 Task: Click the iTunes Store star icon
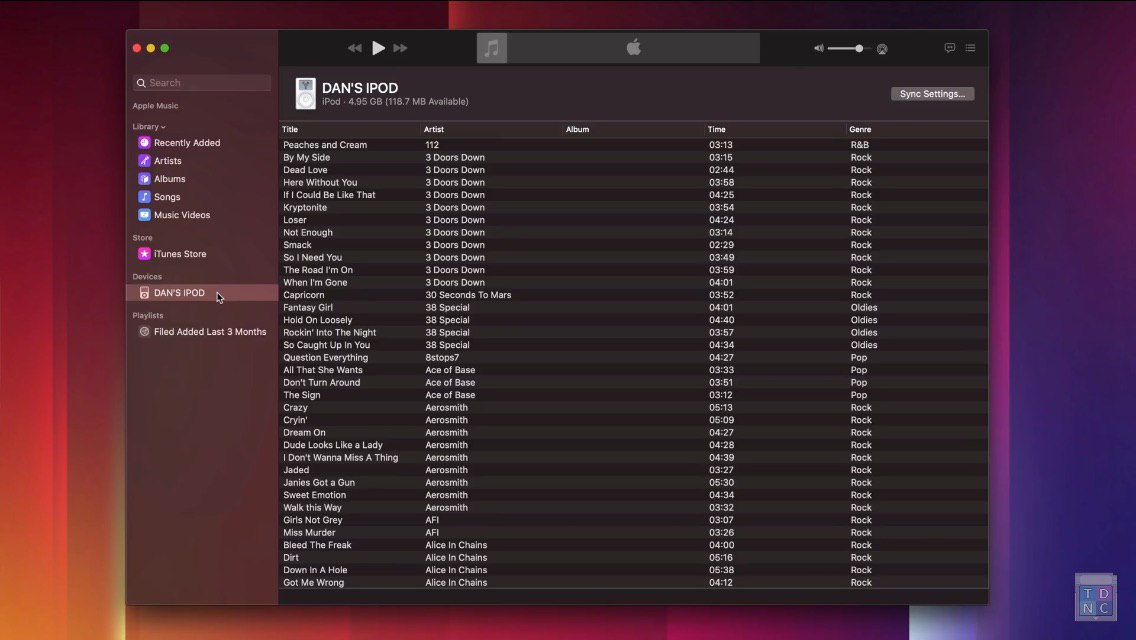[144, 254]
